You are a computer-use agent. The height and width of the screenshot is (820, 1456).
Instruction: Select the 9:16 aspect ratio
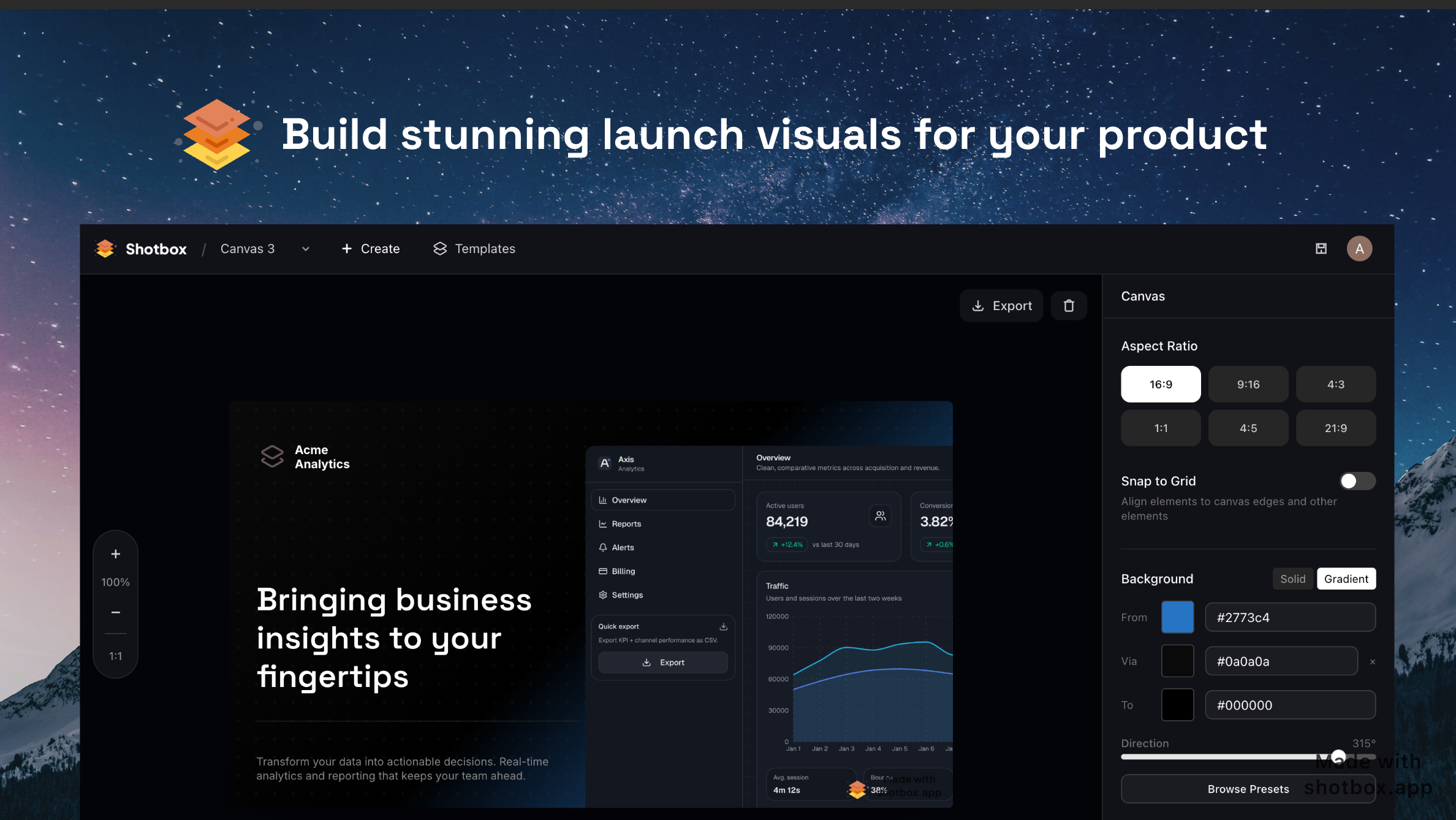pyautogui.click(x=1248, y=384)
